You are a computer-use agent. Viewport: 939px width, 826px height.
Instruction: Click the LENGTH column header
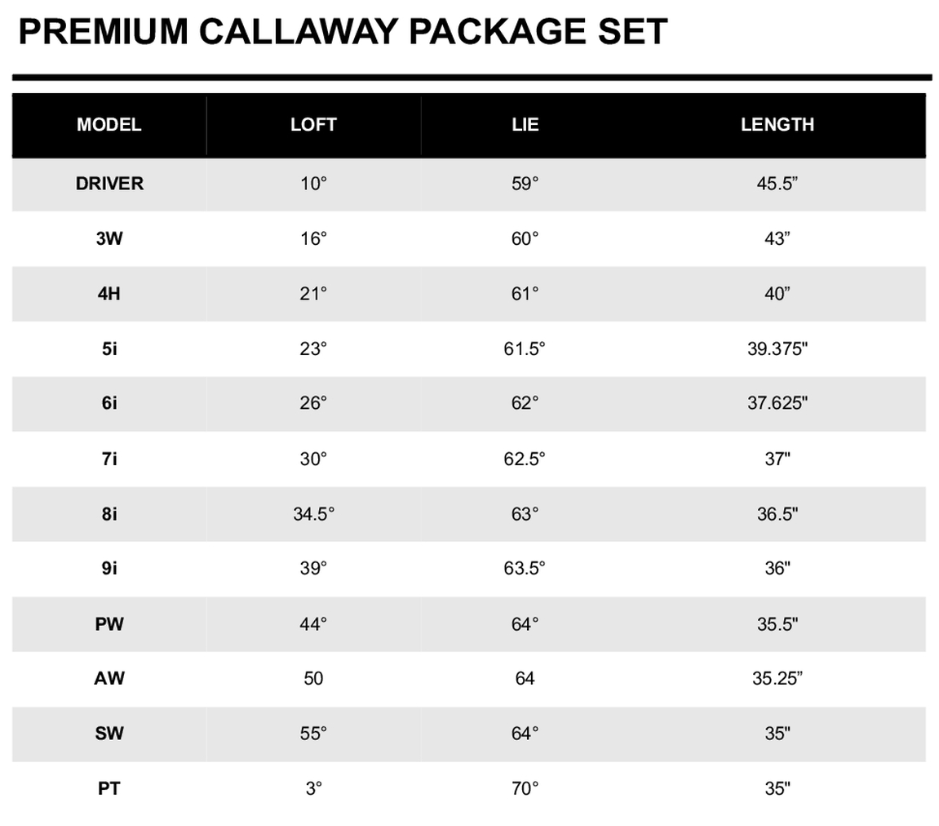pyautogui.click(x=777, y=125)
